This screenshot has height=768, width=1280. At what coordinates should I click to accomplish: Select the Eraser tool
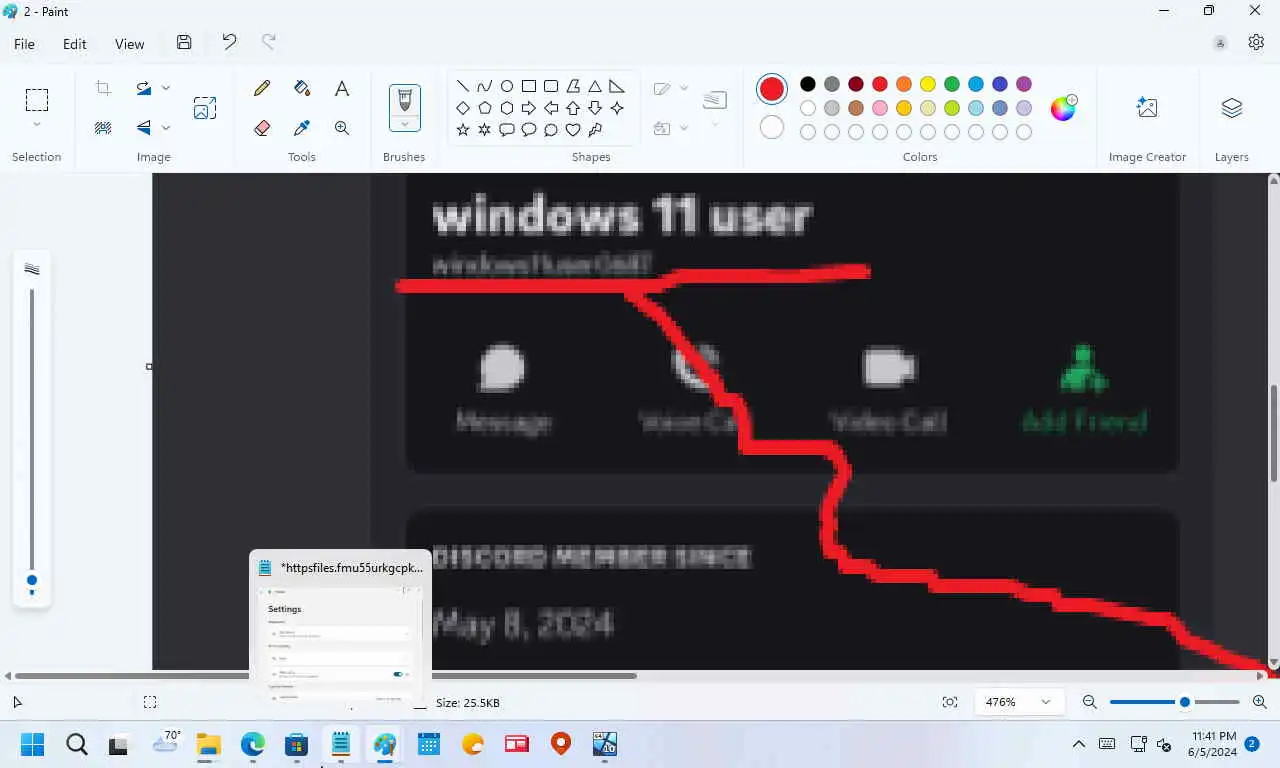[262, 128]
